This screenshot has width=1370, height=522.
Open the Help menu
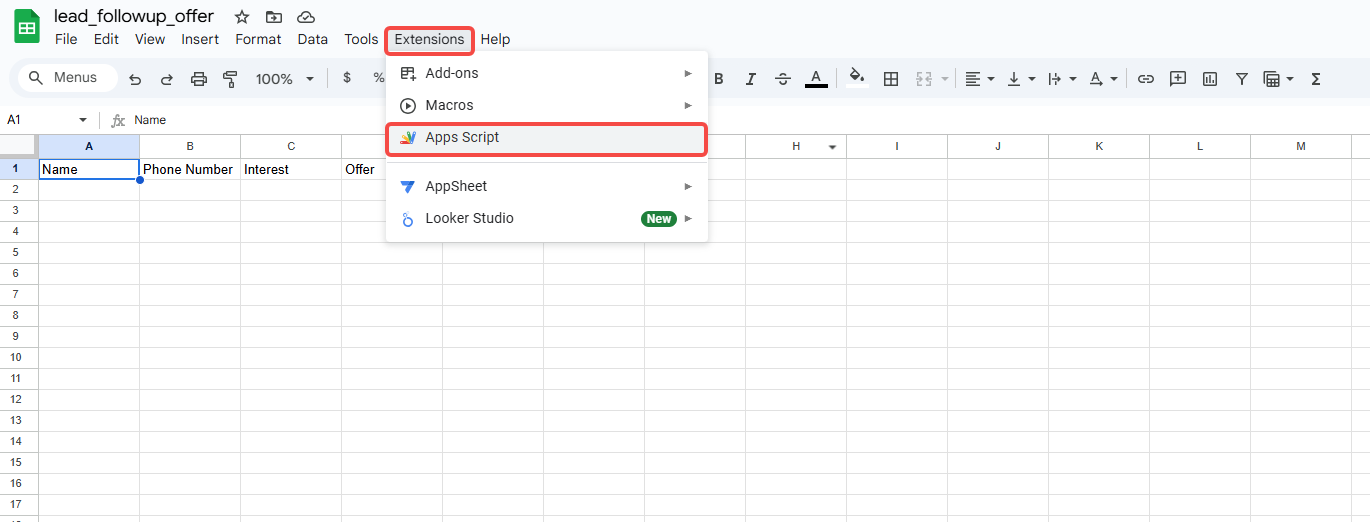point(495,39)
